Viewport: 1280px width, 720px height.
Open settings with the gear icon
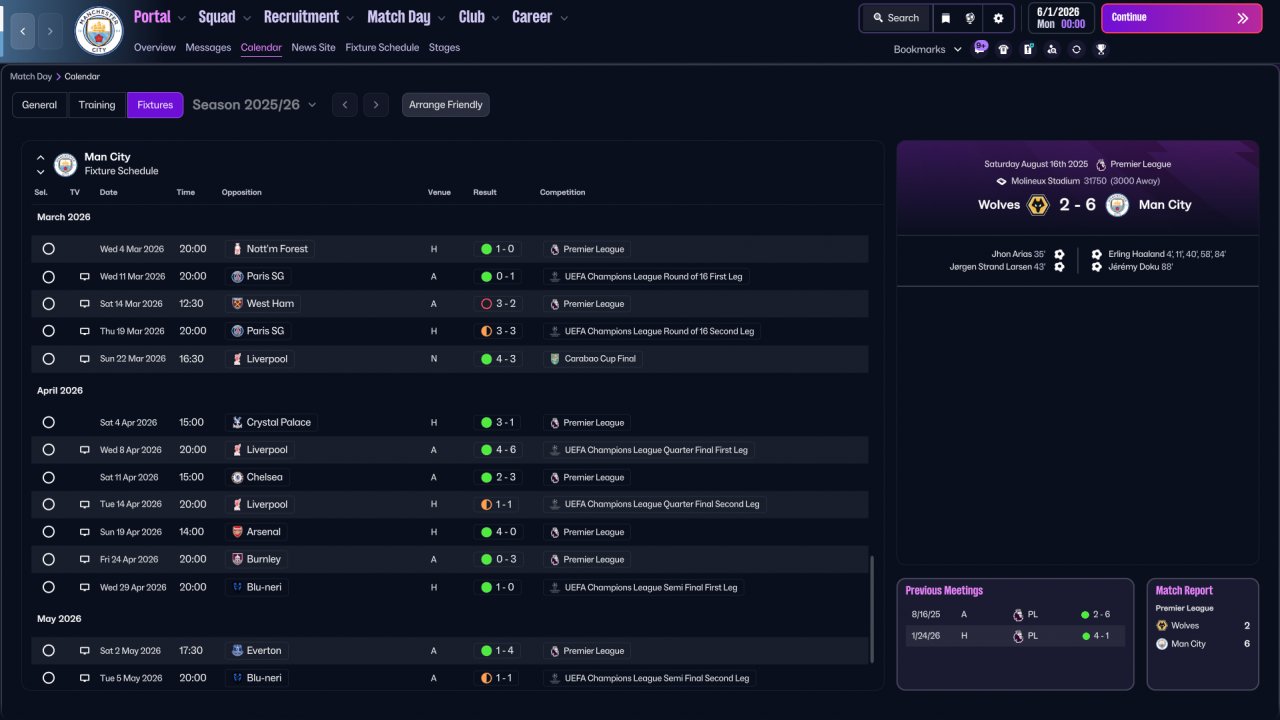(998, 18)
